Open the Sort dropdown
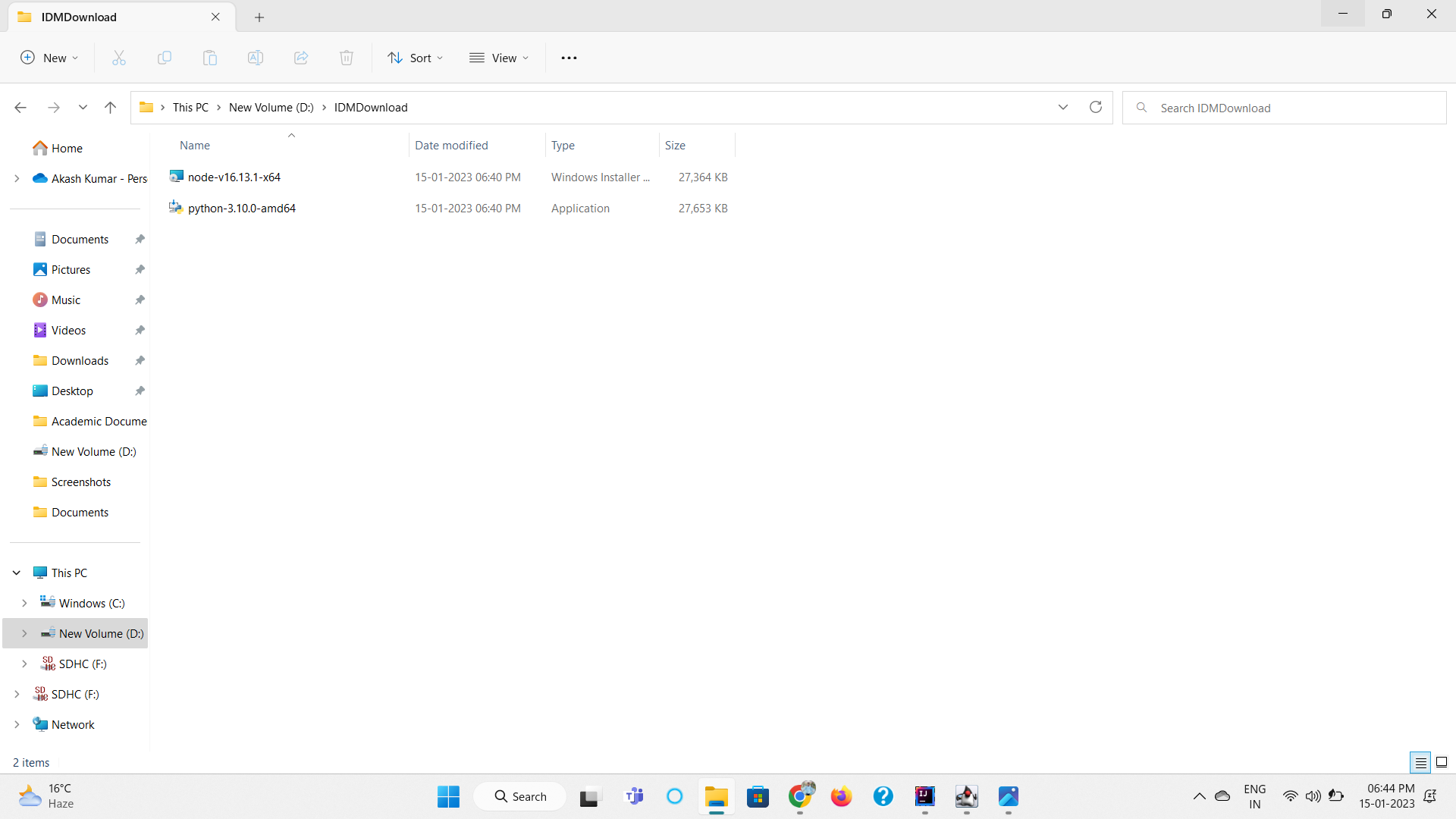1456x819 pixels. point(415,57)
